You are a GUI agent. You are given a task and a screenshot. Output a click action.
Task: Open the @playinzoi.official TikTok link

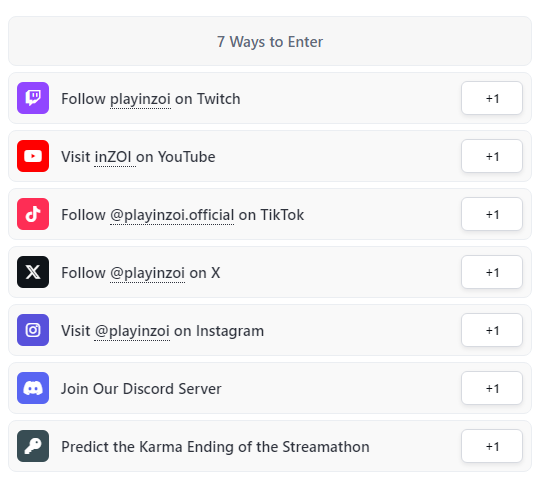(172, 215)
